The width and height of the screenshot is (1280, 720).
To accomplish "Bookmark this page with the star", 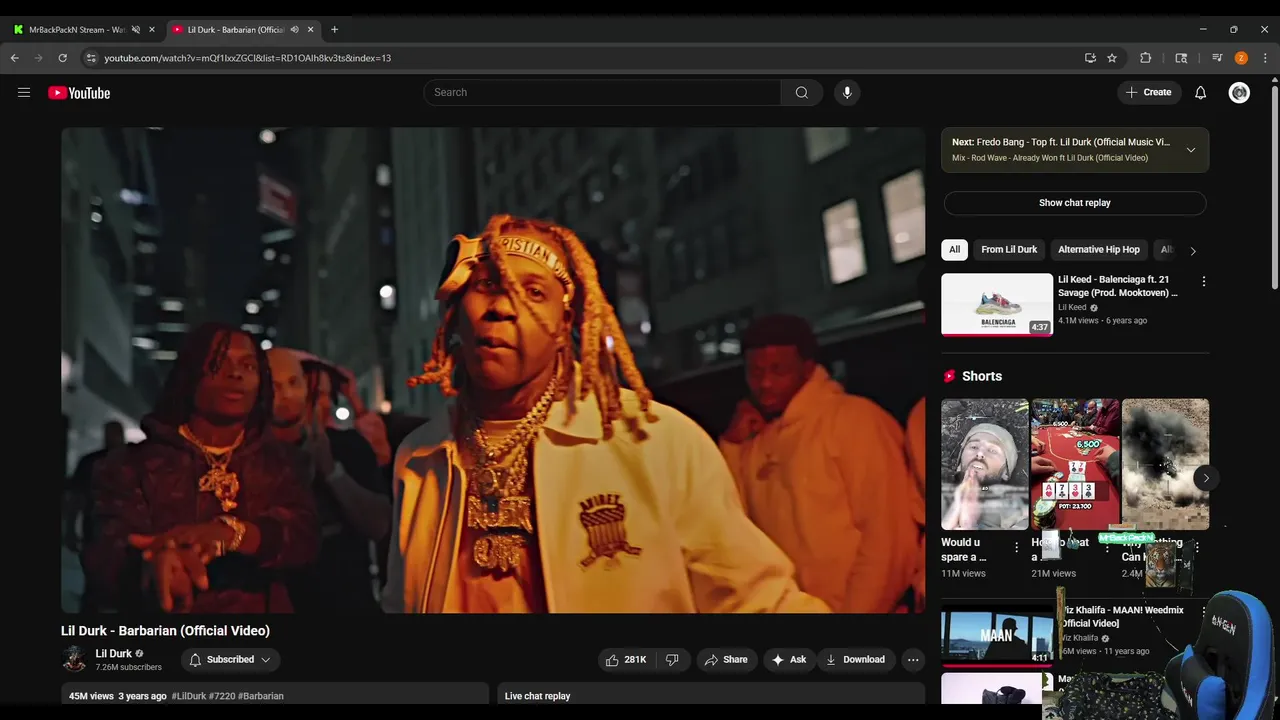I will [1112, 58].
